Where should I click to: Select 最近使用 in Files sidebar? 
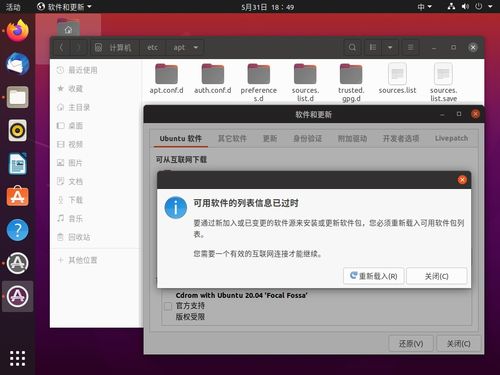[x=97, y=70]
